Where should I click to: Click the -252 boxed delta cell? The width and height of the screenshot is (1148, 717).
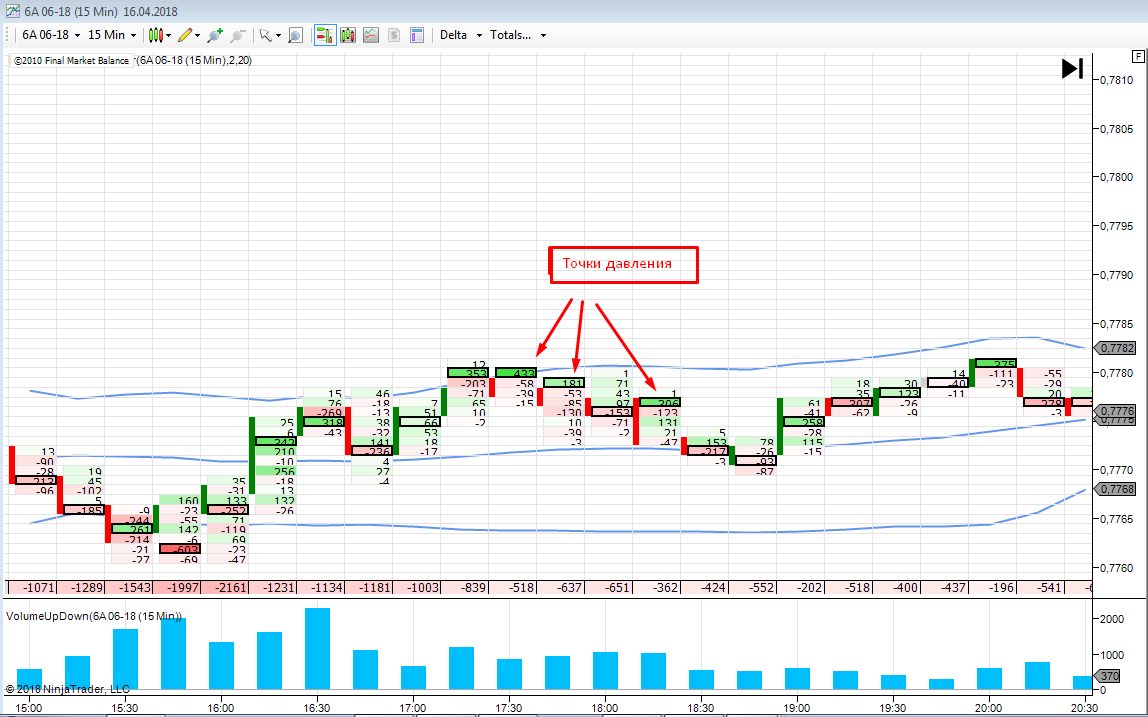coord(228,510)
